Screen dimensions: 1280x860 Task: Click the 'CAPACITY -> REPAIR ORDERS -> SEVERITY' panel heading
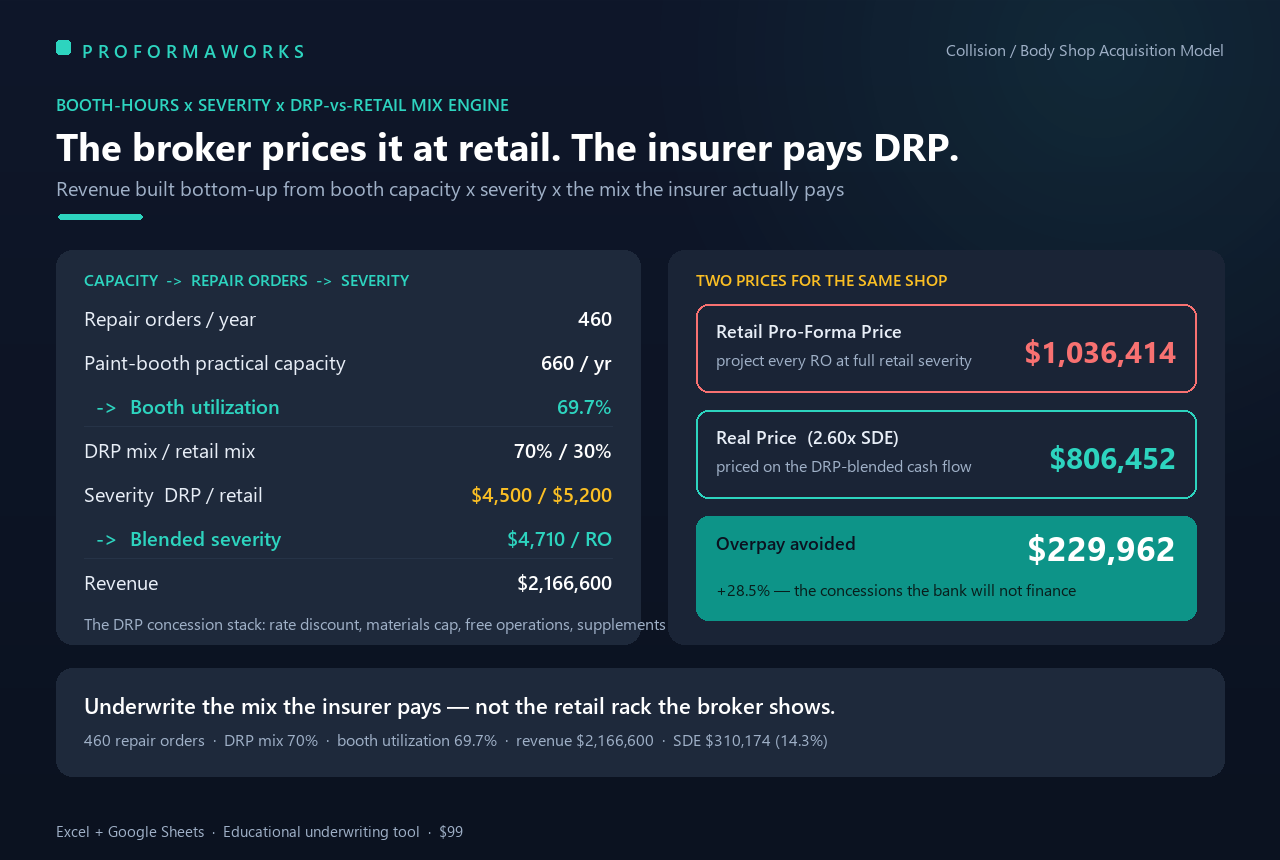click(246, 281)
